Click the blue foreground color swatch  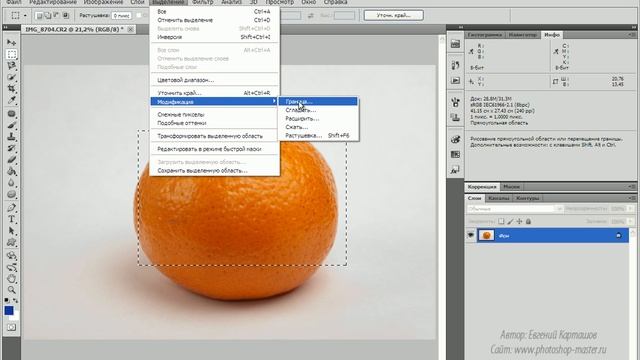pyautogui.click(x=9, y=311)
